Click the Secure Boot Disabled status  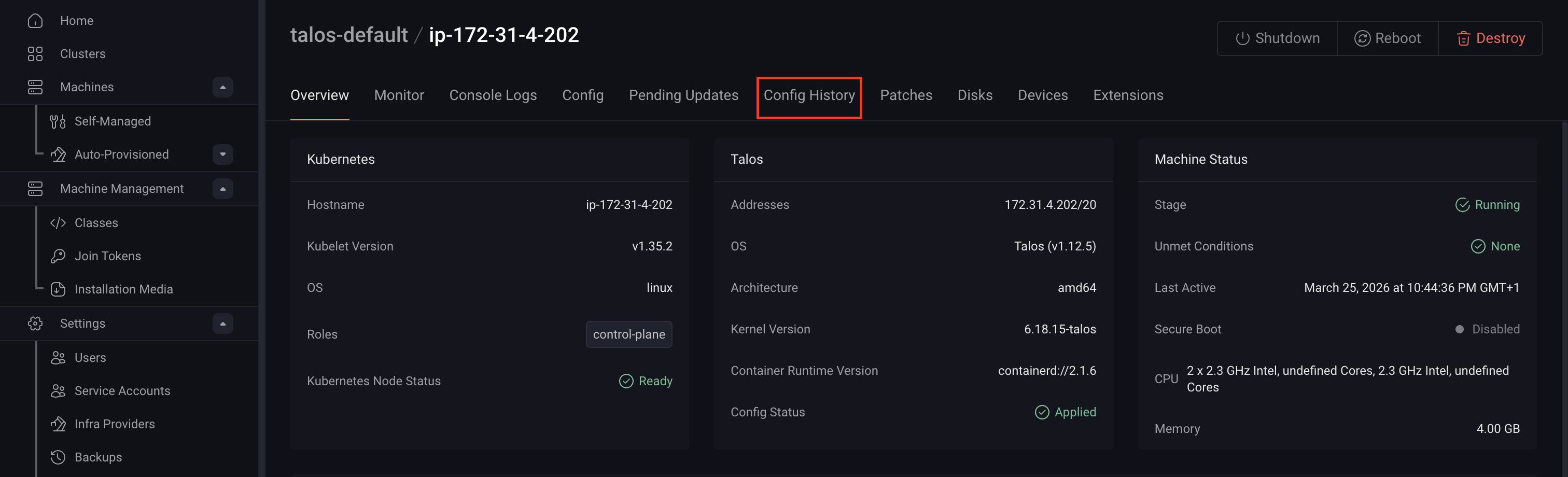1487,329
